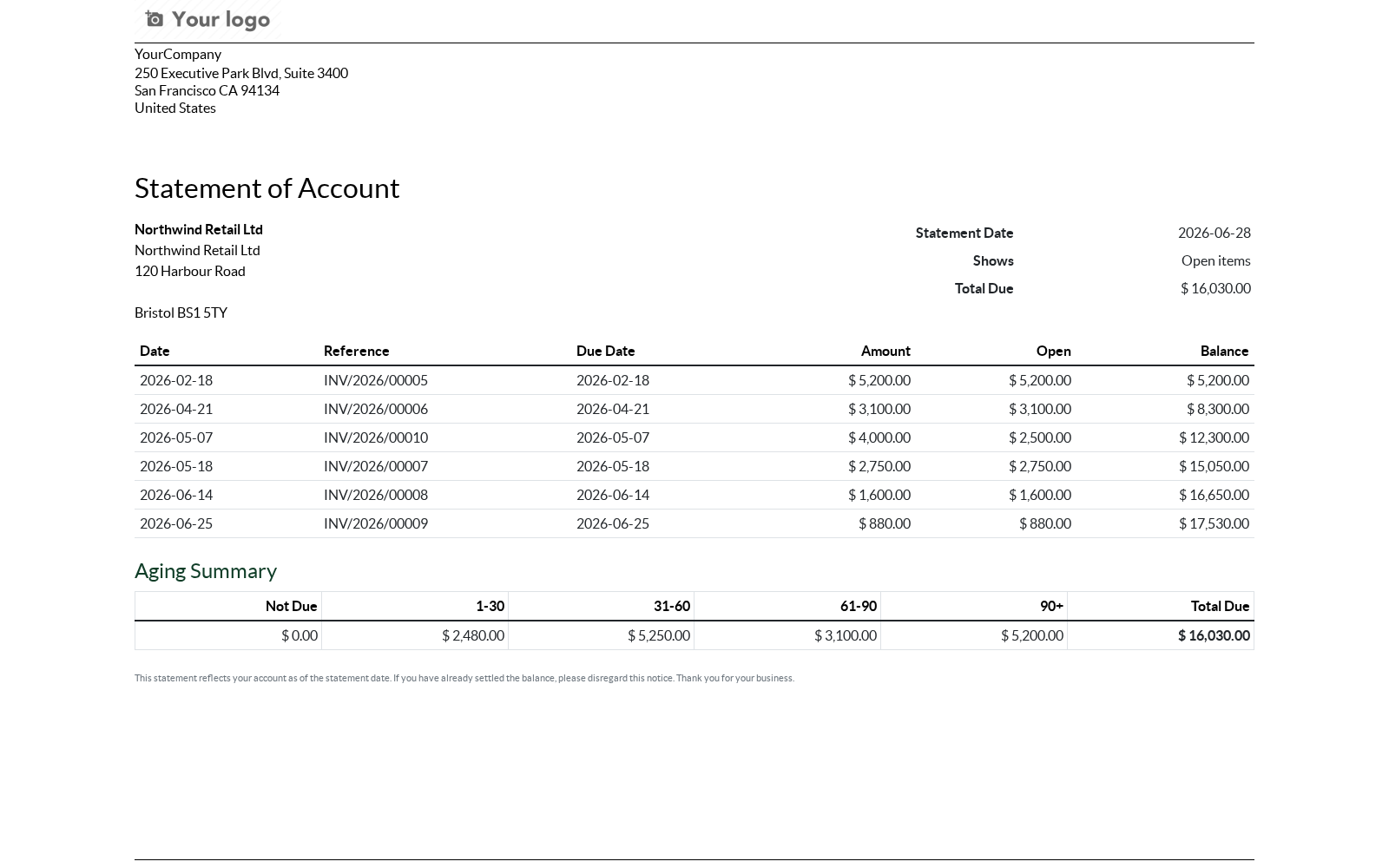
Task: Click '250 Executive Park Blvd, Suite 3400' address
Action: [x=241, y=73]
